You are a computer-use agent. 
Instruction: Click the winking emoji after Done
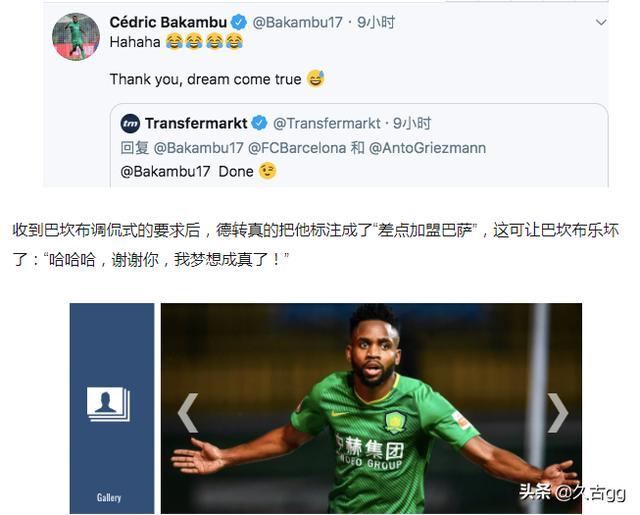[x=268, y=171]
